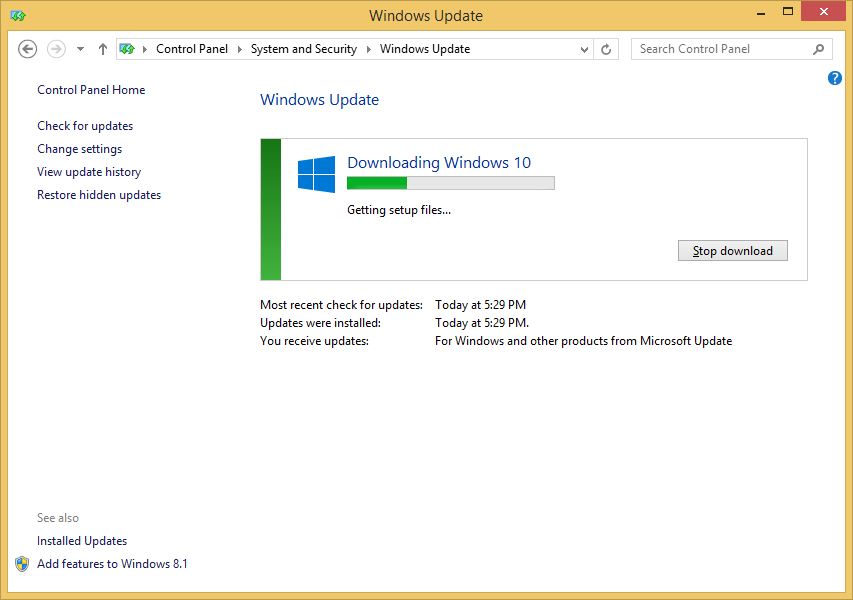Maximize the Windows Update window

tap(787, 12)
